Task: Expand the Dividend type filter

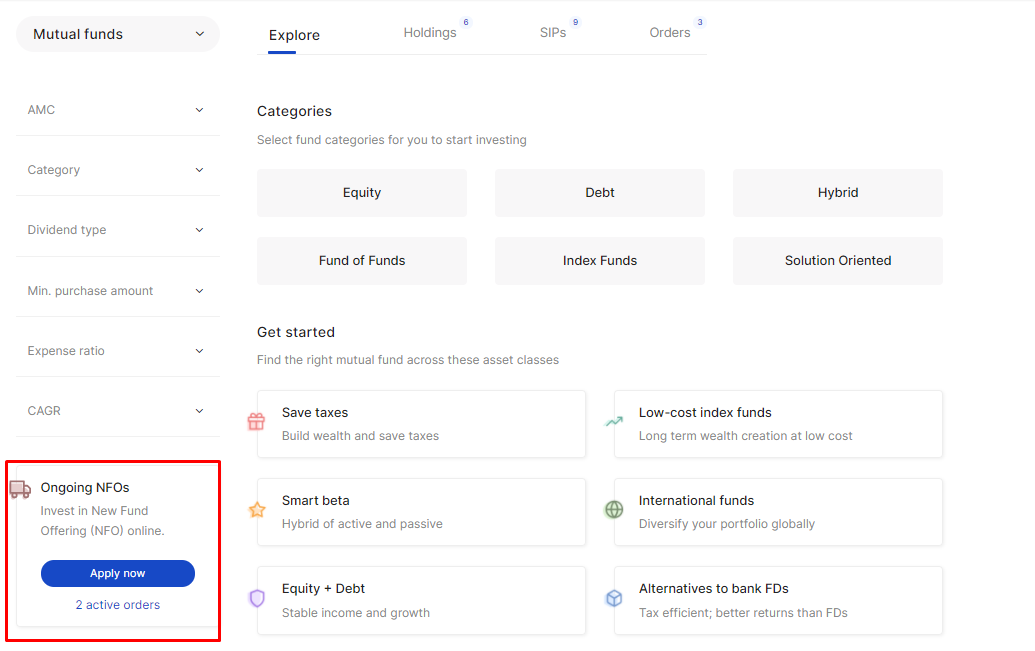Action: click(x=117, y=230)
